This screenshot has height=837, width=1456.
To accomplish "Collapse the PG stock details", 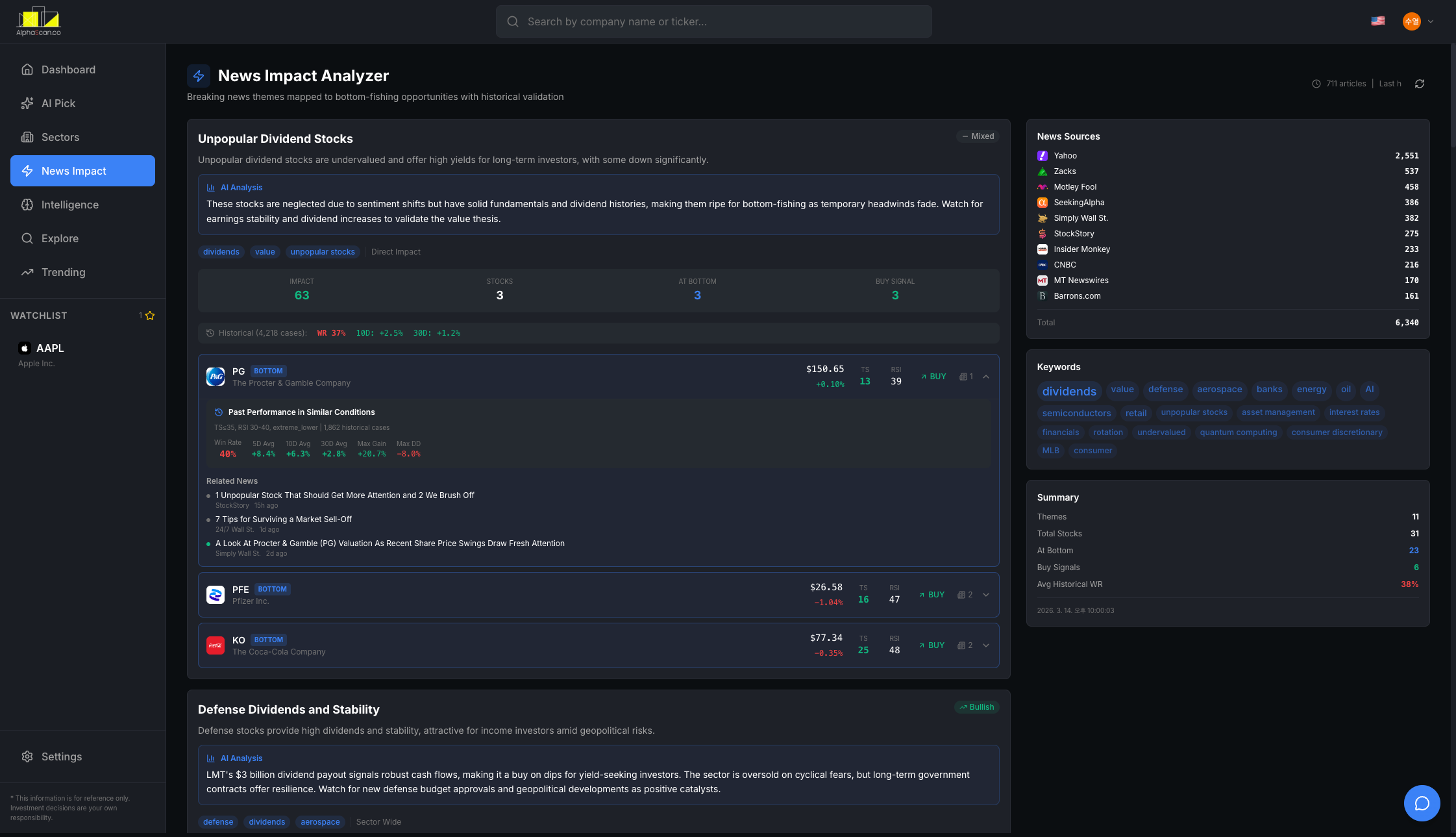I will pyautogui.click(x=986, y=376).
